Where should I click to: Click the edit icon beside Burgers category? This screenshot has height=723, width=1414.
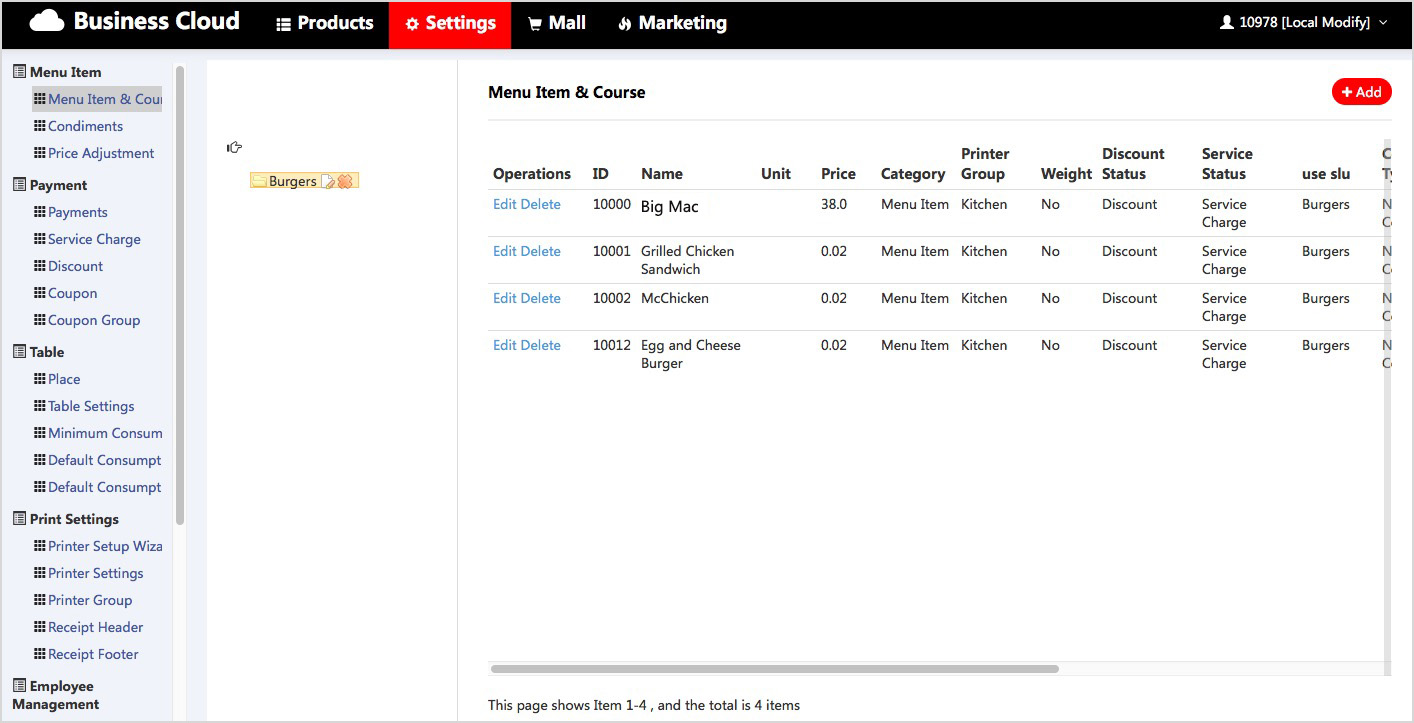click(x=327, y=182)
